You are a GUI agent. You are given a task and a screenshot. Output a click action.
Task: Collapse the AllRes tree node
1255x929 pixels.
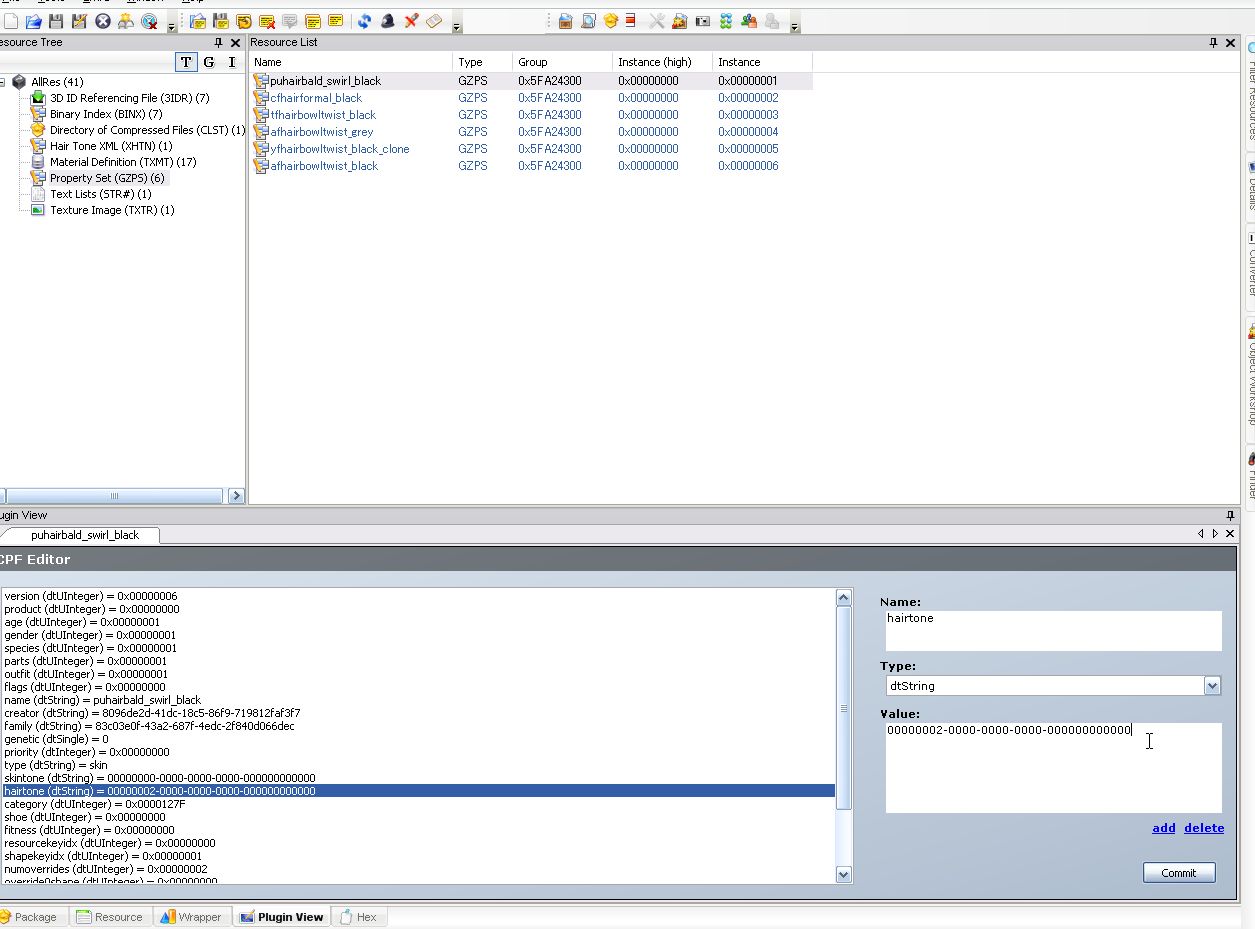click(3, 82)
